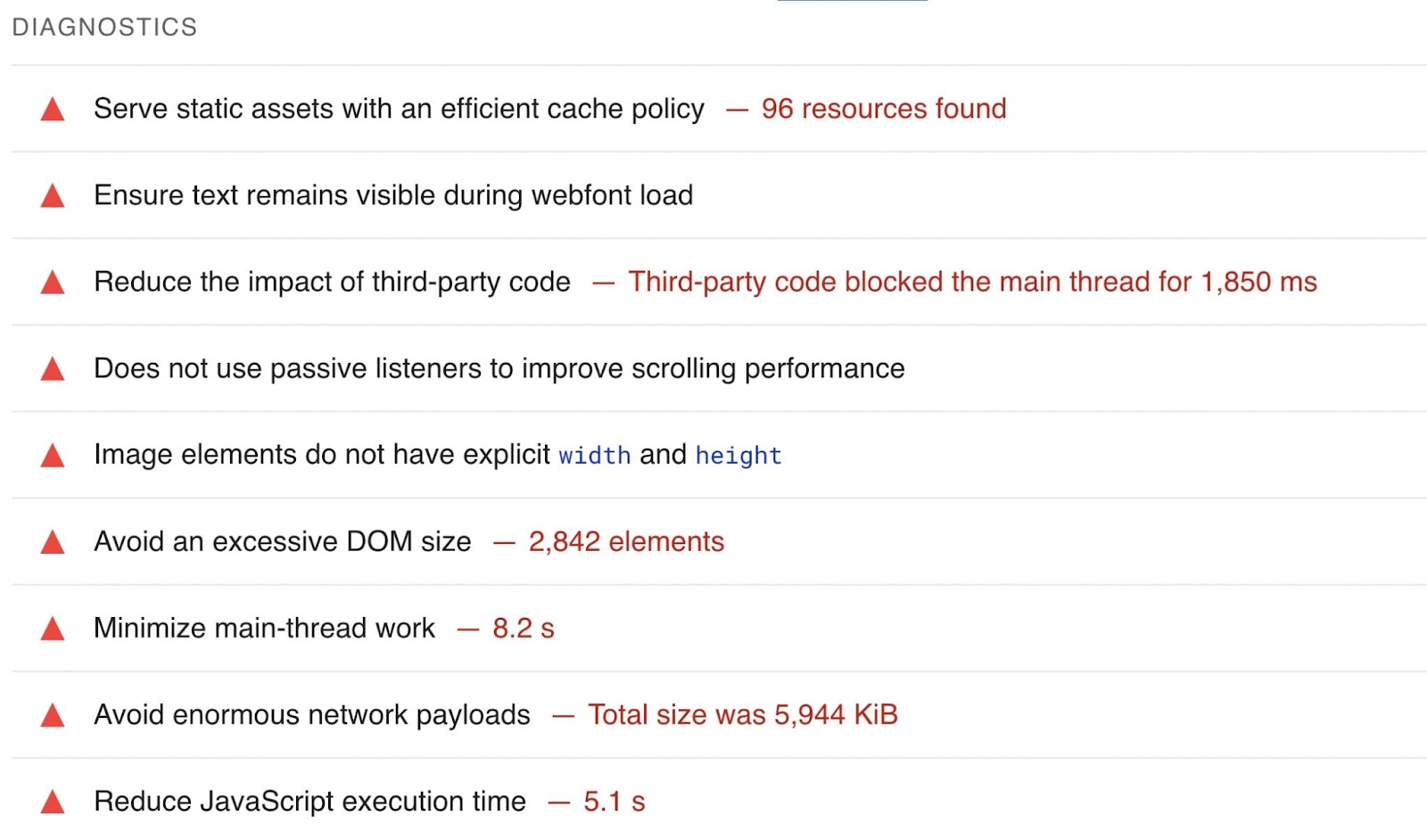The width and height of the screenshot is (1427, 840).
Task: Click the warning triangle beside passive listeners audit
Action: pos(53,368)
